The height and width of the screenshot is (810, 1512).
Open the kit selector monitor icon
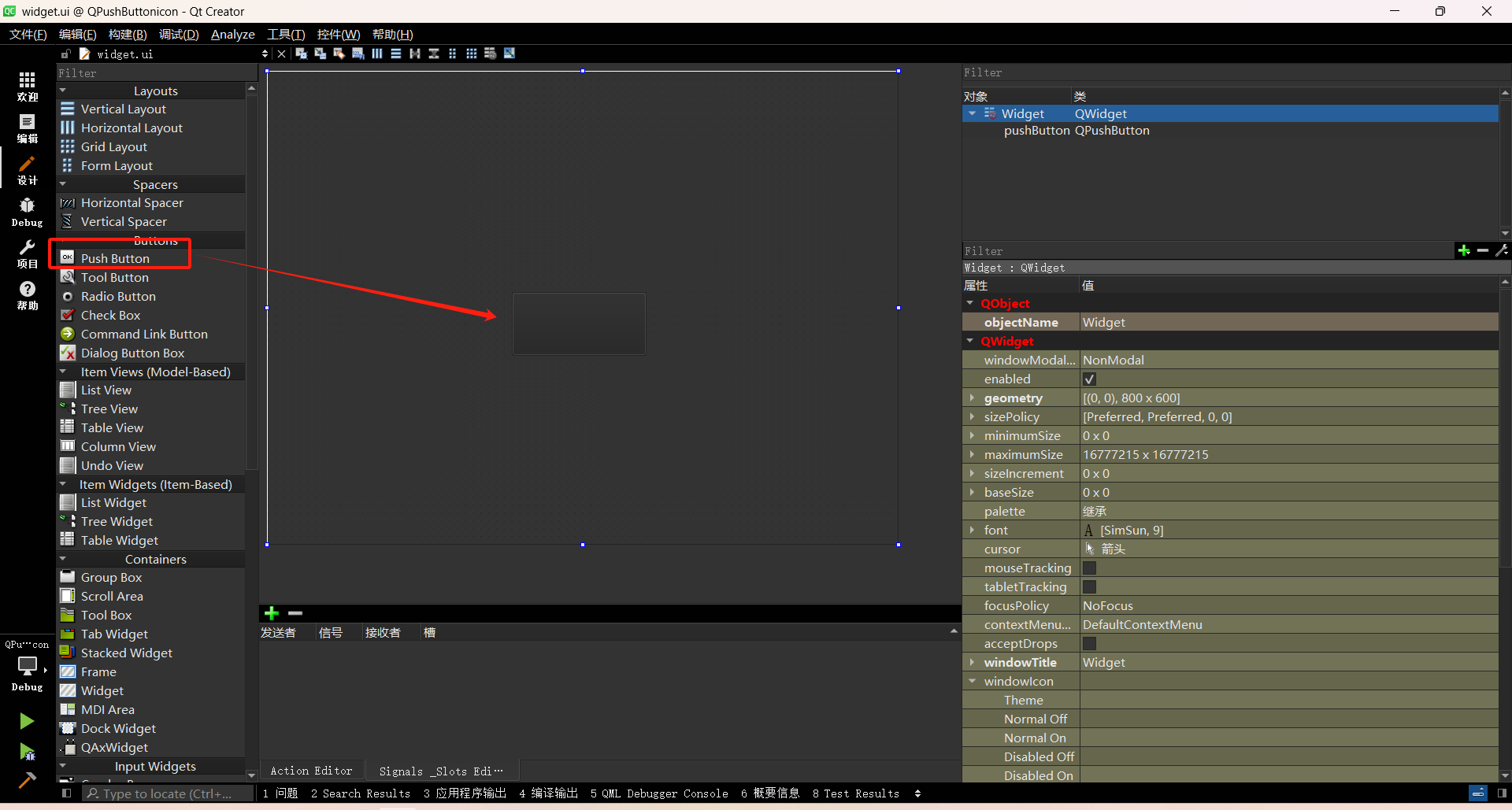click(28, 666)
